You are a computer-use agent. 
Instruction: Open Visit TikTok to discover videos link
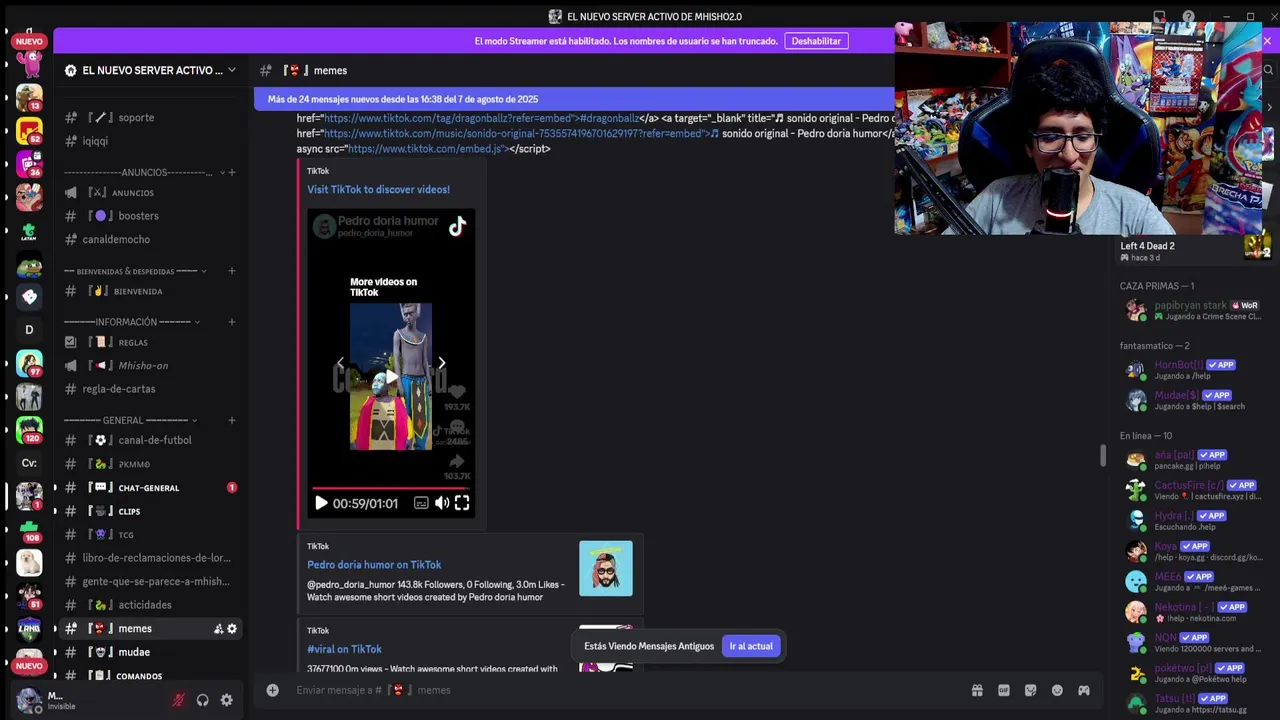click(x=378, y=189)
